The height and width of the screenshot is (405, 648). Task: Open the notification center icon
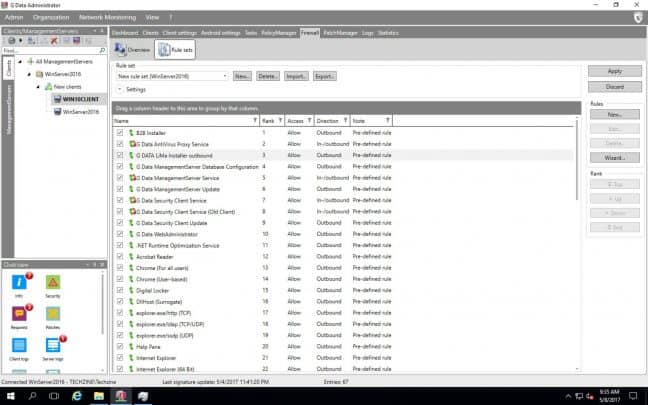(x=633, y=396)
